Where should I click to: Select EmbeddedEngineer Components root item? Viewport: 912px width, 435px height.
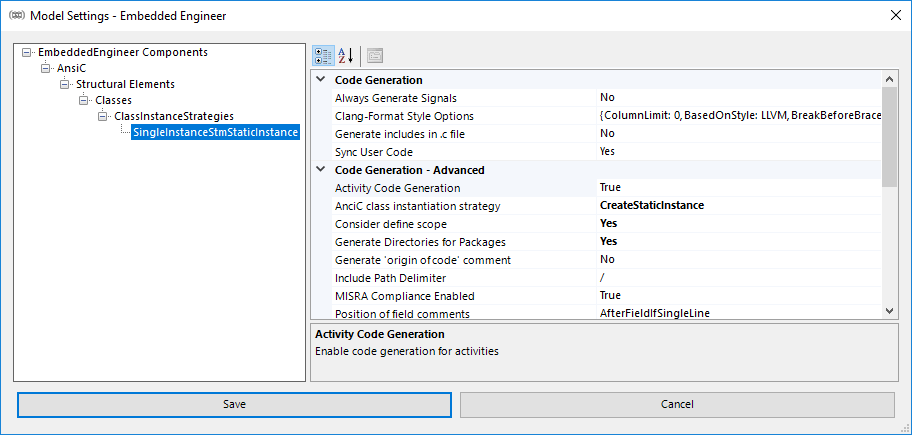coord(123,52)
